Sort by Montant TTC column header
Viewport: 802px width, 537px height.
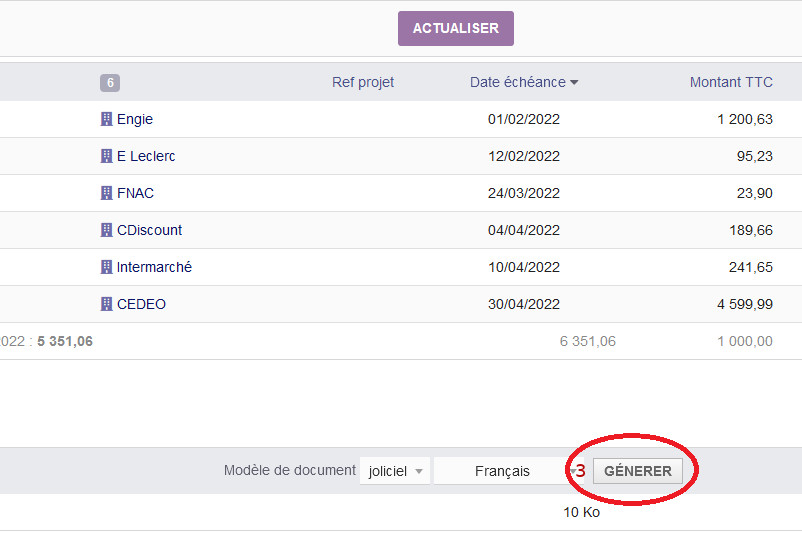(x=731, y=82)
